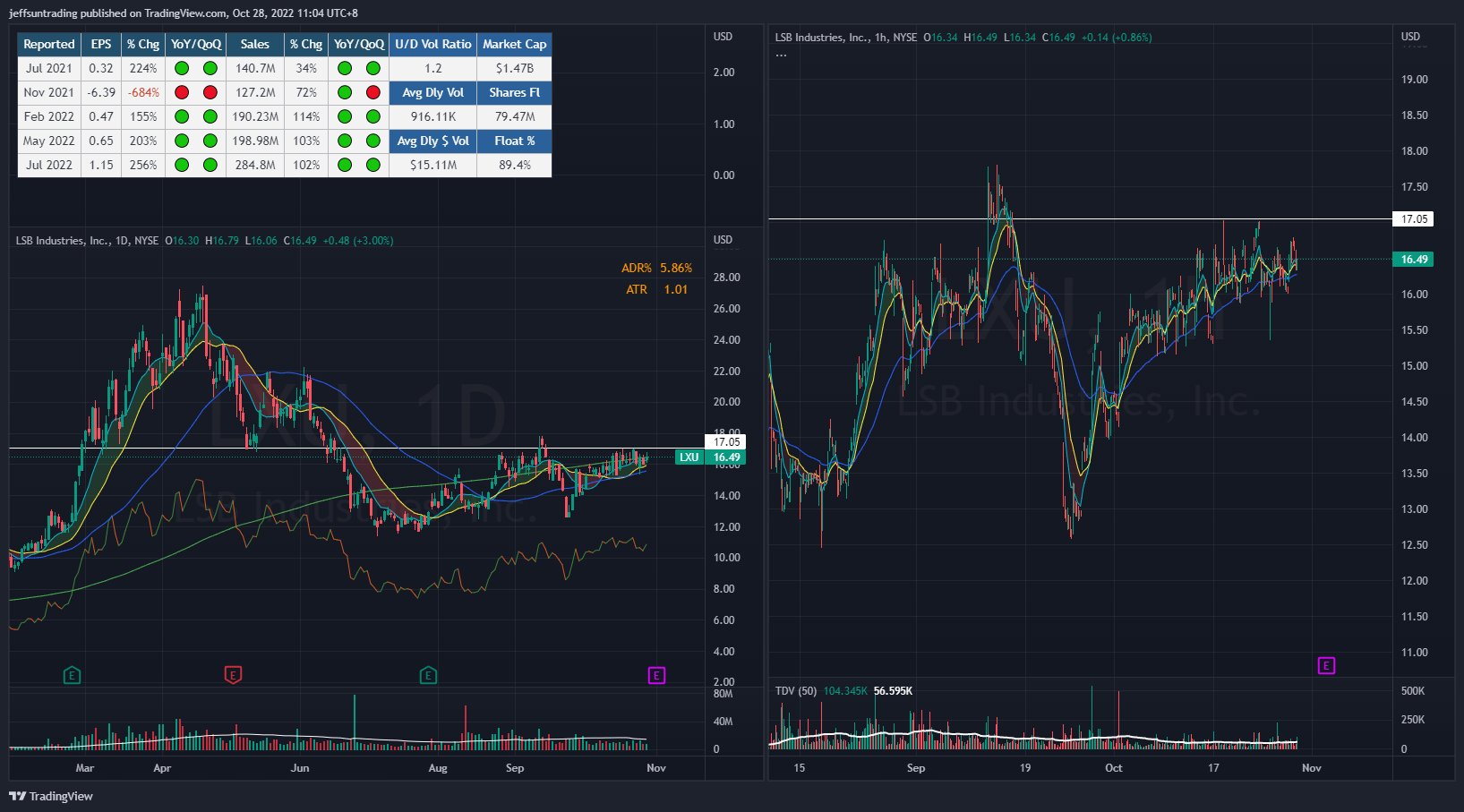Click the red earnings marker on daily chart
Image resolution: width=1464 pixels, height=812 pixels.
click(233, 675)
